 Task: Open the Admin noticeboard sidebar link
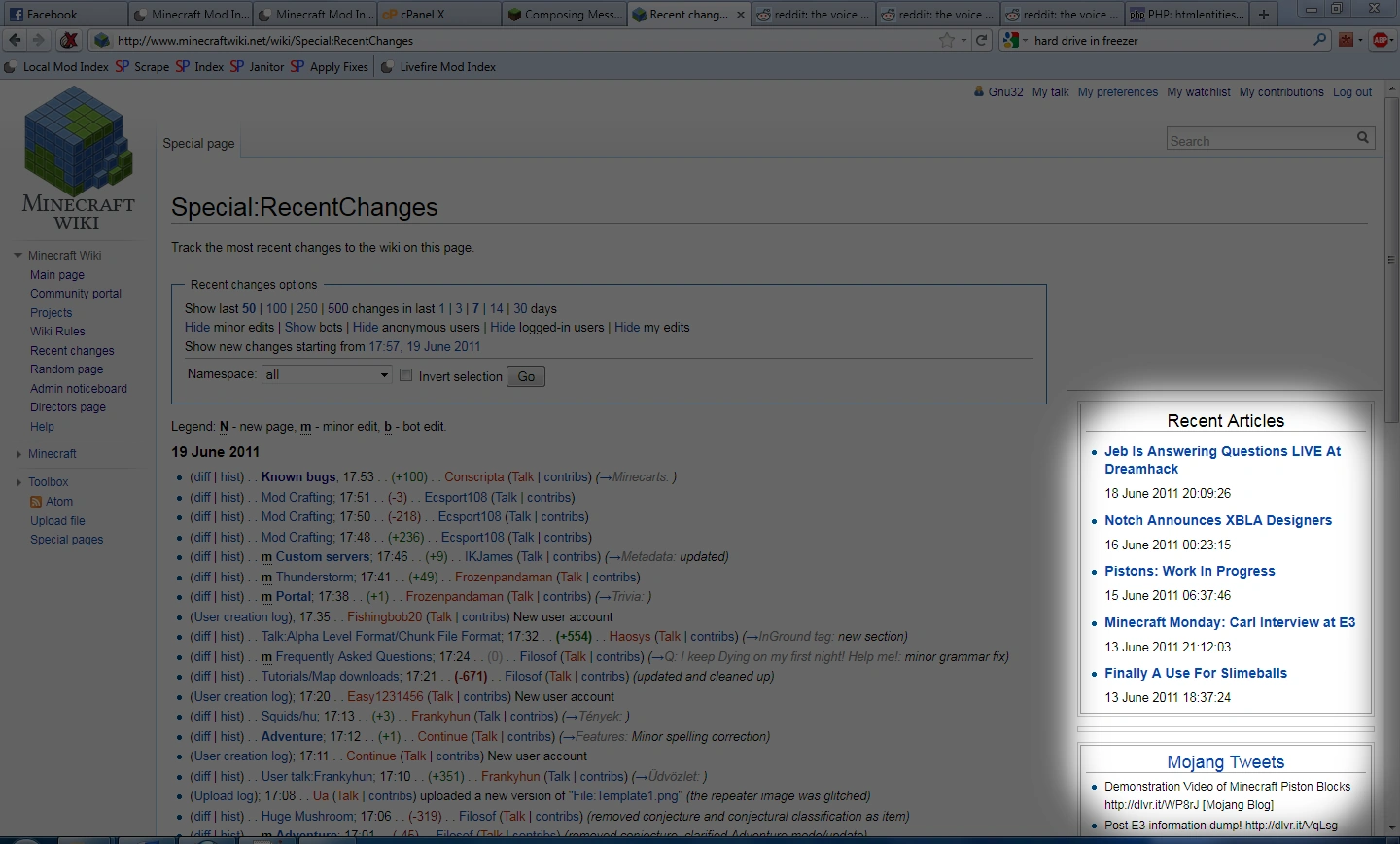79,389
